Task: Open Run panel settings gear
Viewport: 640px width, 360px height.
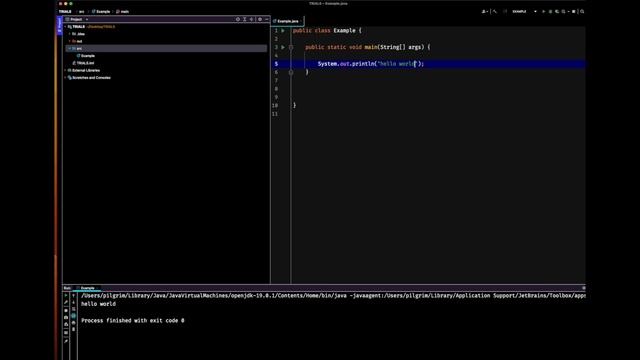Action: click(583, 288)
